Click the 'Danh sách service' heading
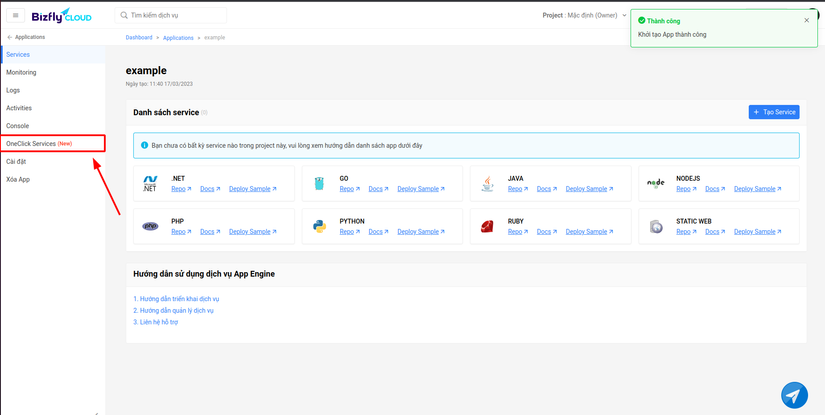The width and height of the screenshot is (825, 415). tap(166, 113)
